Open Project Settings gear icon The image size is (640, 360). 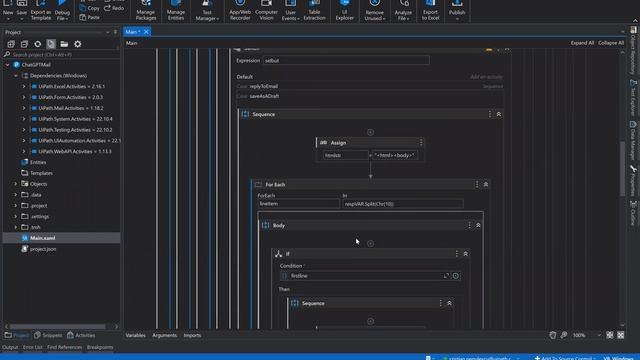78,44
